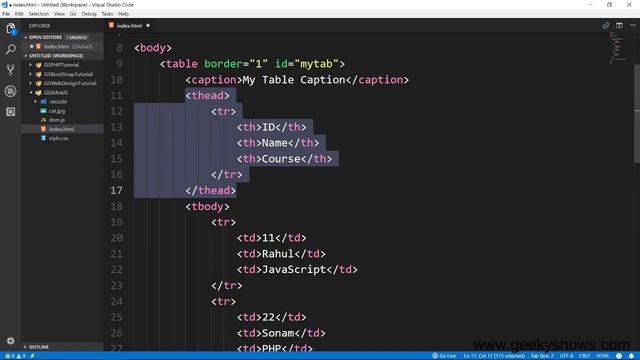Open the editor More Actions ellipsis
The height and width of the screenshot is (360, 640).
pos(633,25)
